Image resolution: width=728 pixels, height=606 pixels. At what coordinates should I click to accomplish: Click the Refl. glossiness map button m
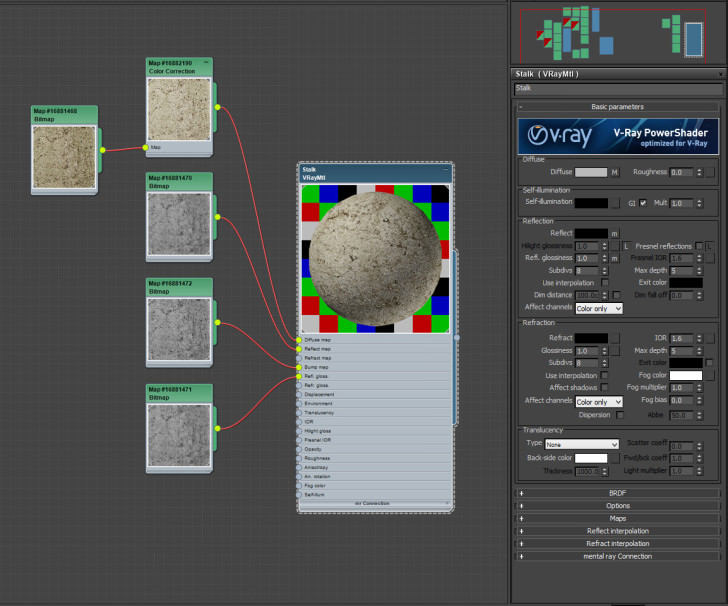(615, 258)
